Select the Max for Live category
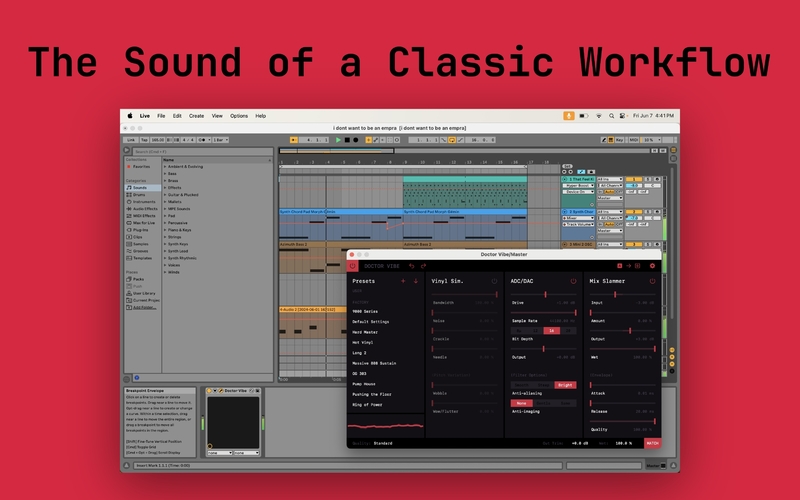Screen dimensions: 800x500 141,223
